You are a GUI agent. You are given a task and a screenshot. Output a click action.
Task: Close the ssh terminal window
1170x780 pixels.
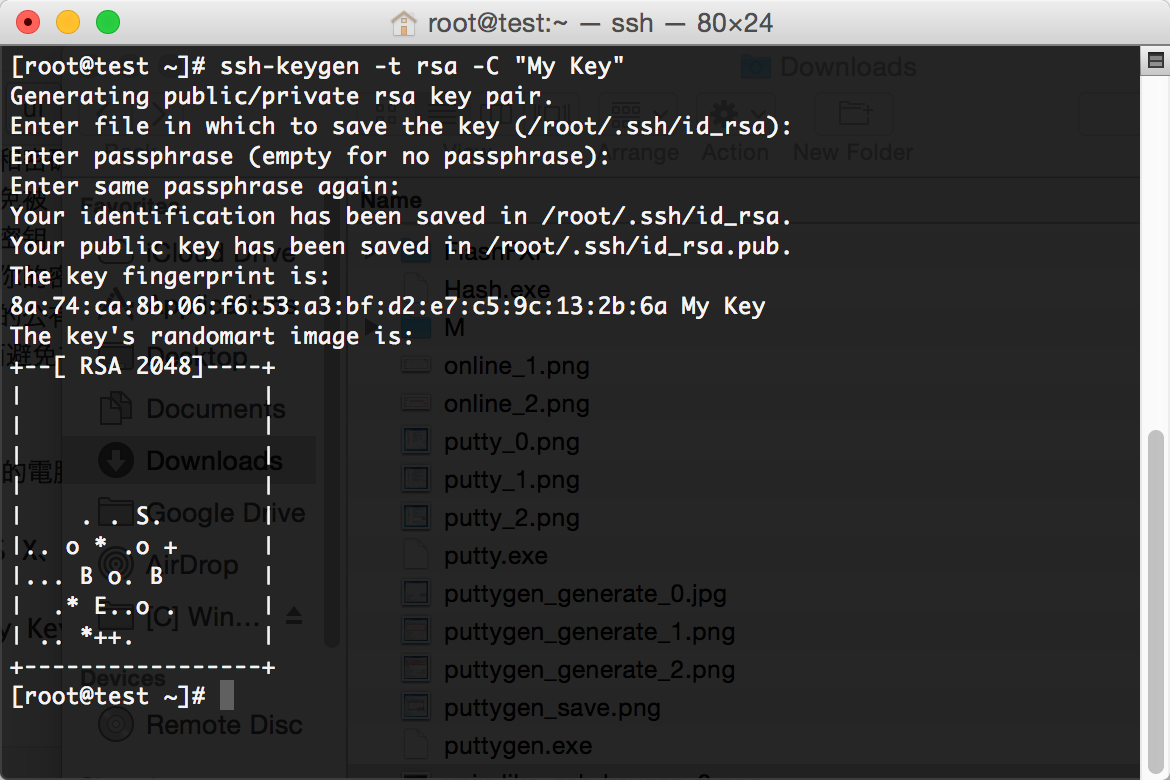(28, 22)
